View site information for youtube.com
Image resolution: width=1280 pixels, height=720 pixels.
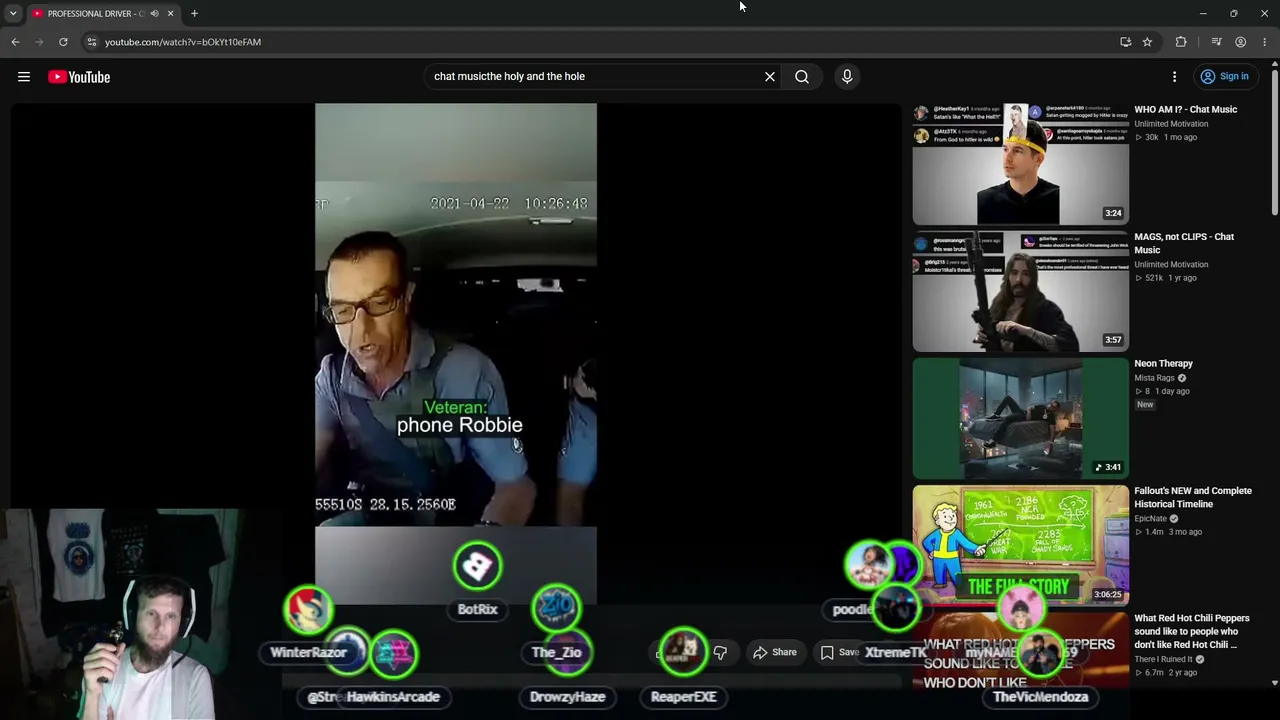pyautogui.click(x=91, y=42)
